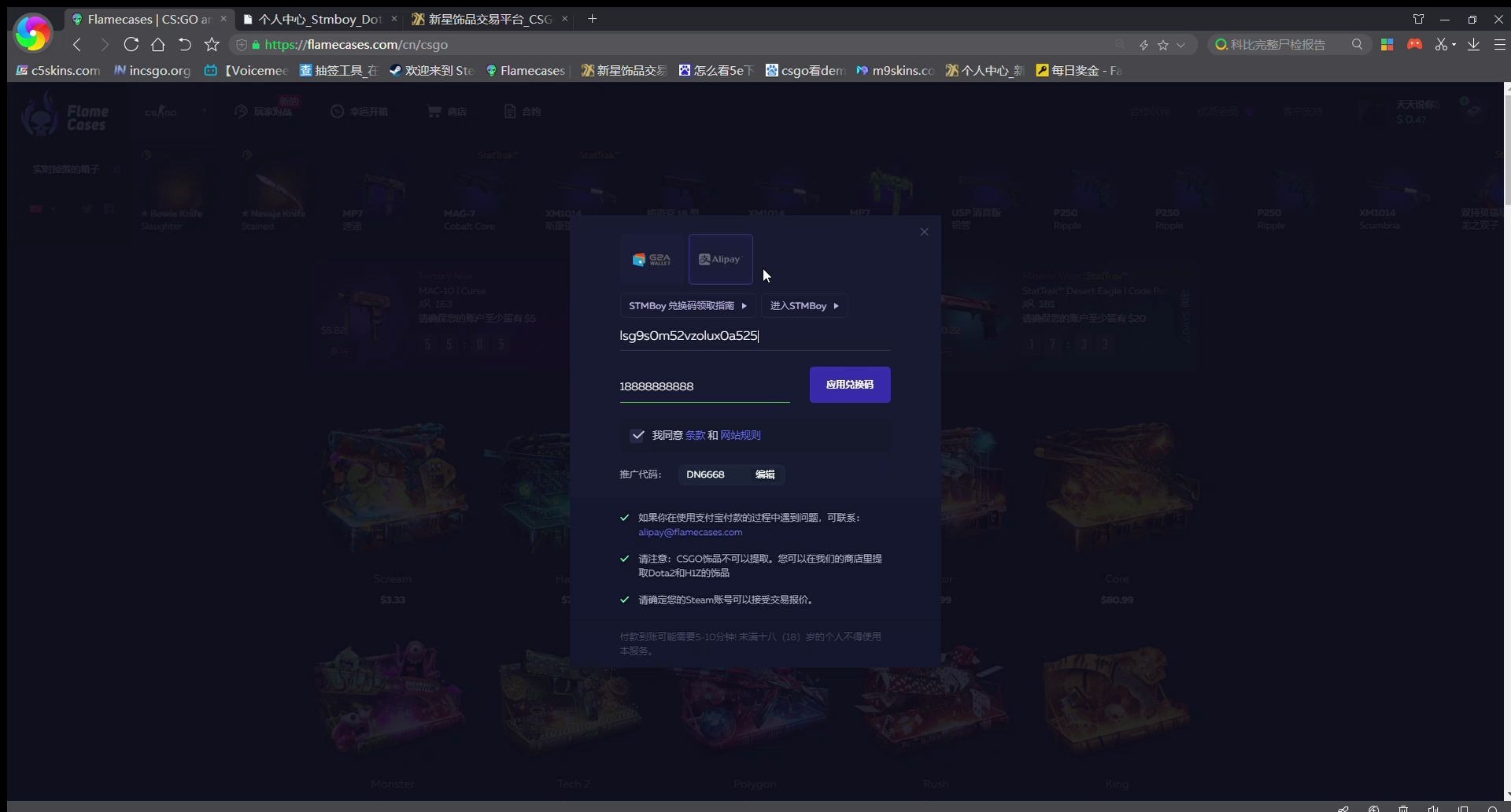The image size is (1511, 812).
Task: Click the browser forward arrow
Action: pyautogui.click(x=104, y=45)
